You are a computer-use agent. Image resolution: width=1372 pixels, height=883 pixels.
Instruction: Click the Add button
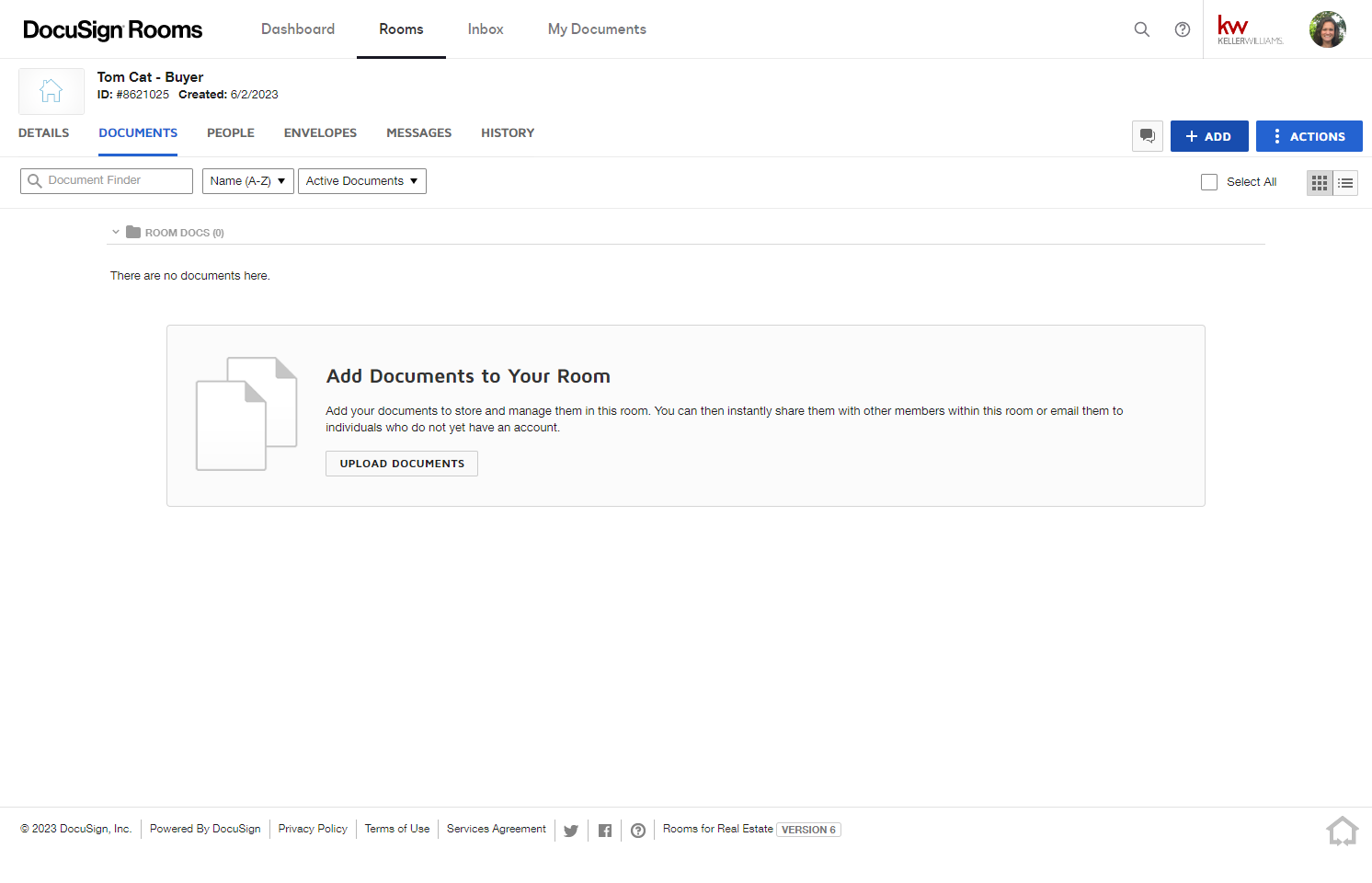click(x=1209, y=136)
